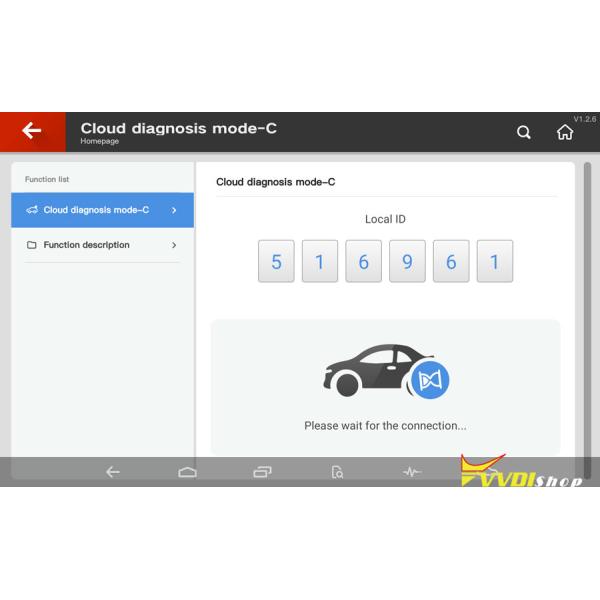Open Function description menu item
Viewport: 600px width, 600px height.
pos(86,245)
